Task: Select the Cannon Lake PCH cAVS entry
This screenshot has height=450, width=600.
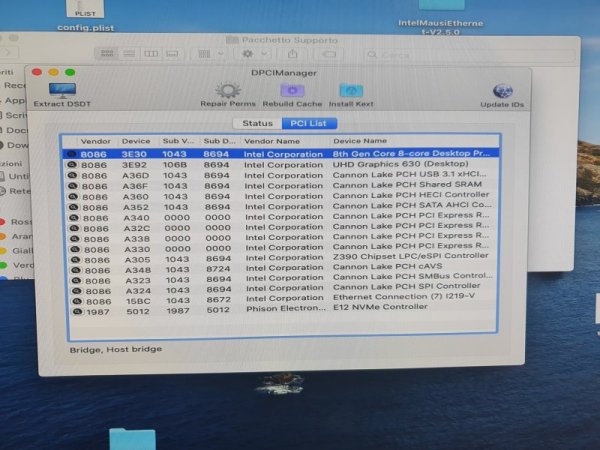Action: tap(387, 266)
